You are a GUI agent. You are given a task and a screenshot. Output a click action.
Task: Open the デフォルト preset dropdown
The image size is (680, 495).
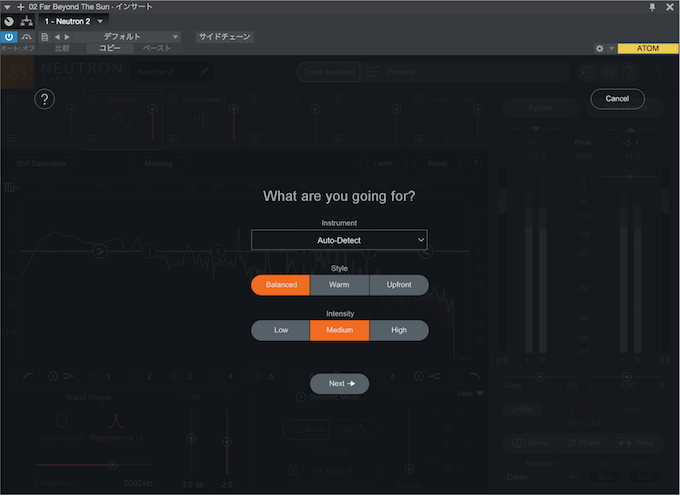127,37
